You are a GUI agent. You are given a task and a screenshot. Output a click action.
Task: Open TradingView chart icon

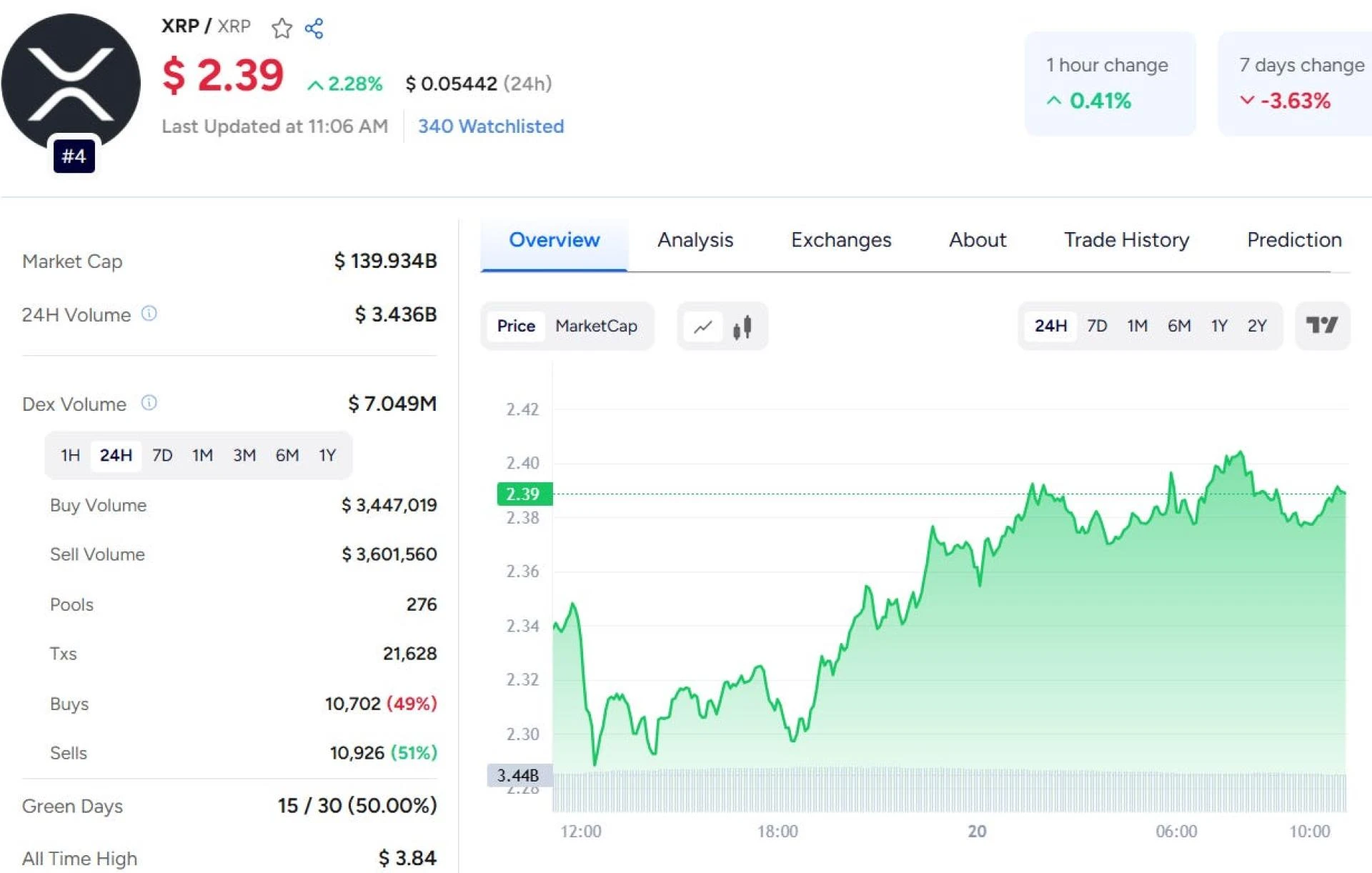tap(1321, 326)
